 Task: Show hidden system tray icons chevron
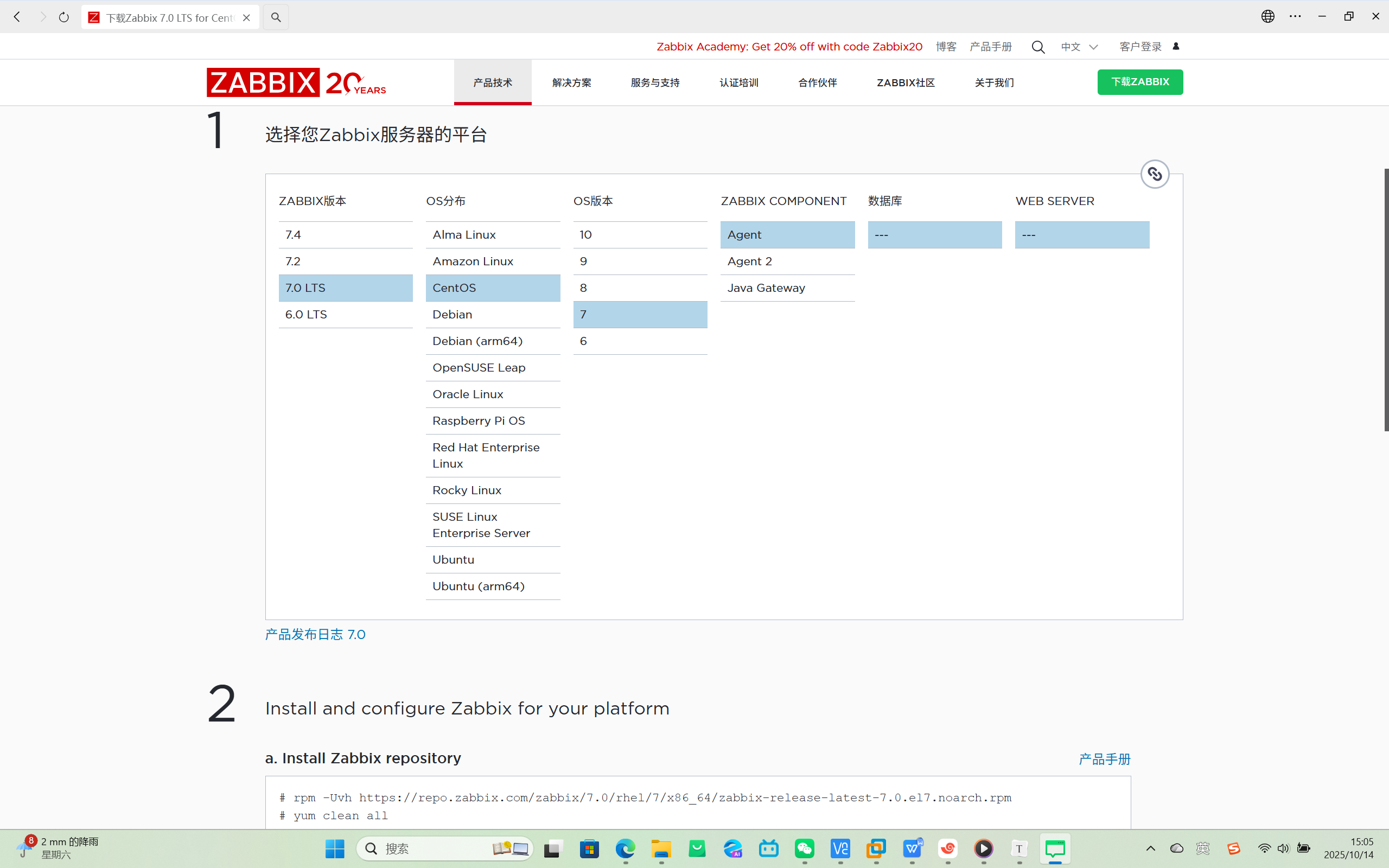coord(1150,848)
